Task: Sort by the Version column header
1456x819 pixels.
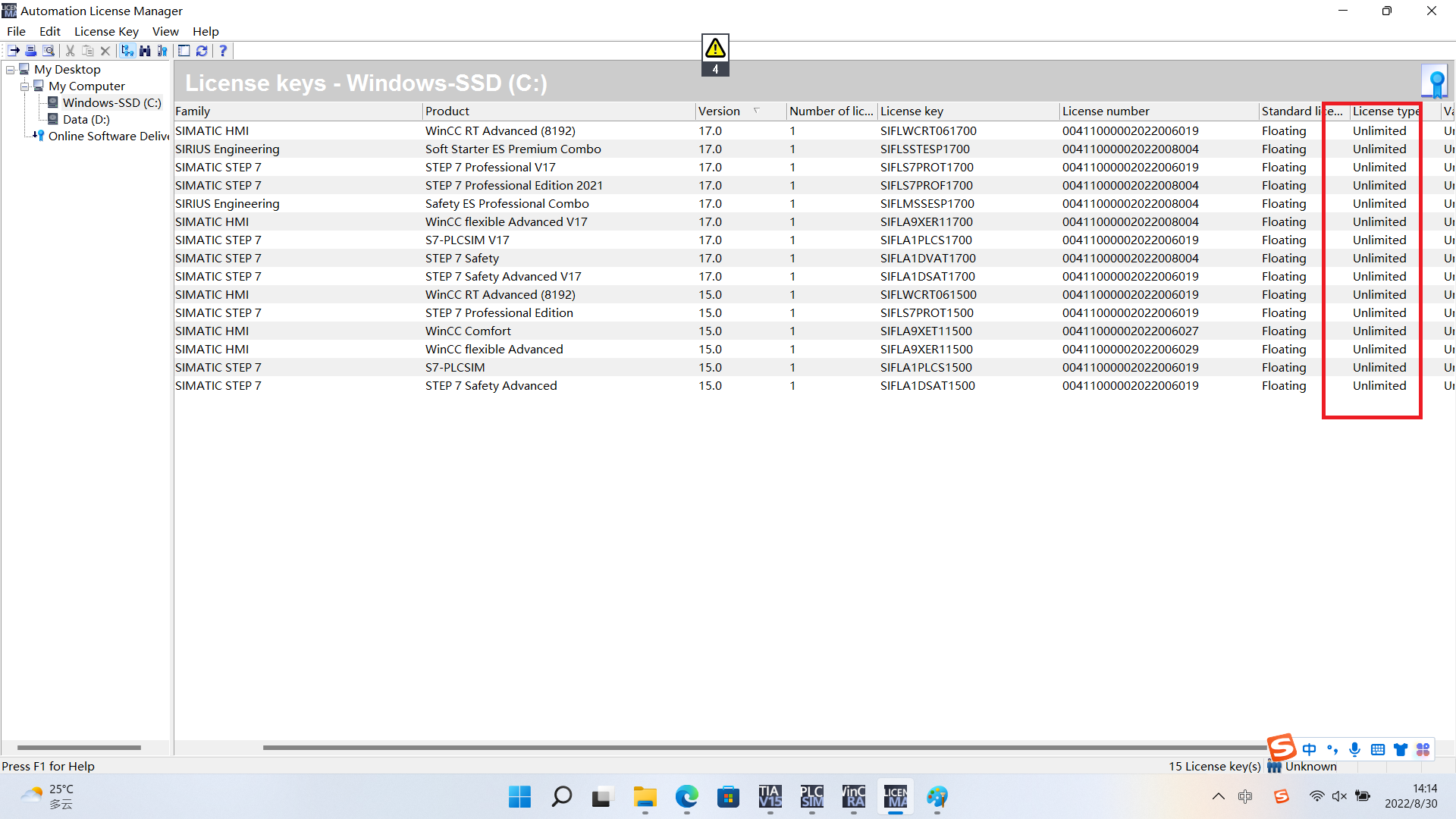Action: pos(719,111)
